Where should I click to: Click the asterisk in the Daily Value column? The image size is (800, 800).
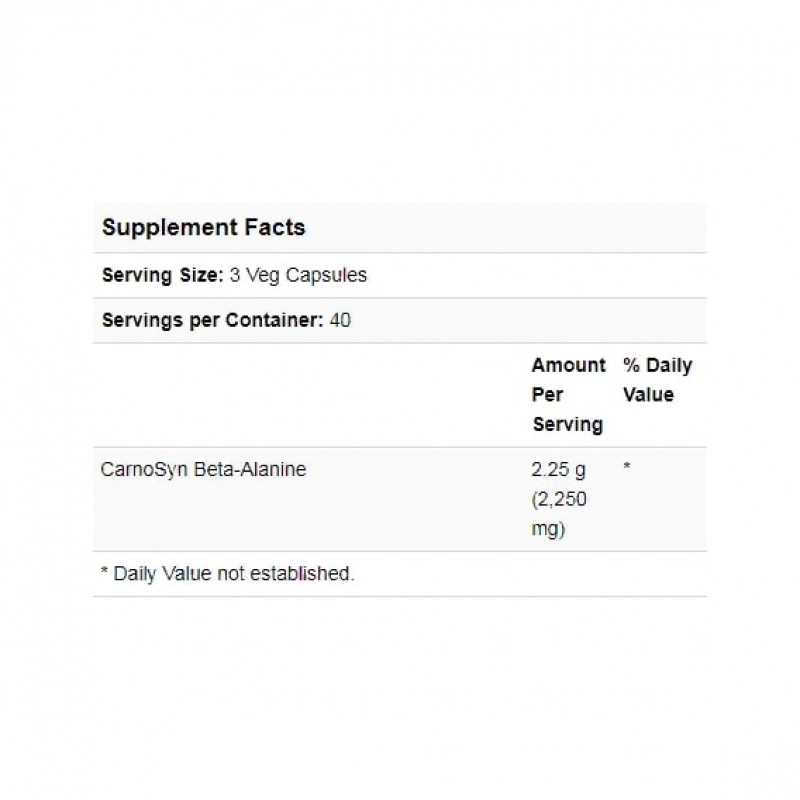(627, 468)
